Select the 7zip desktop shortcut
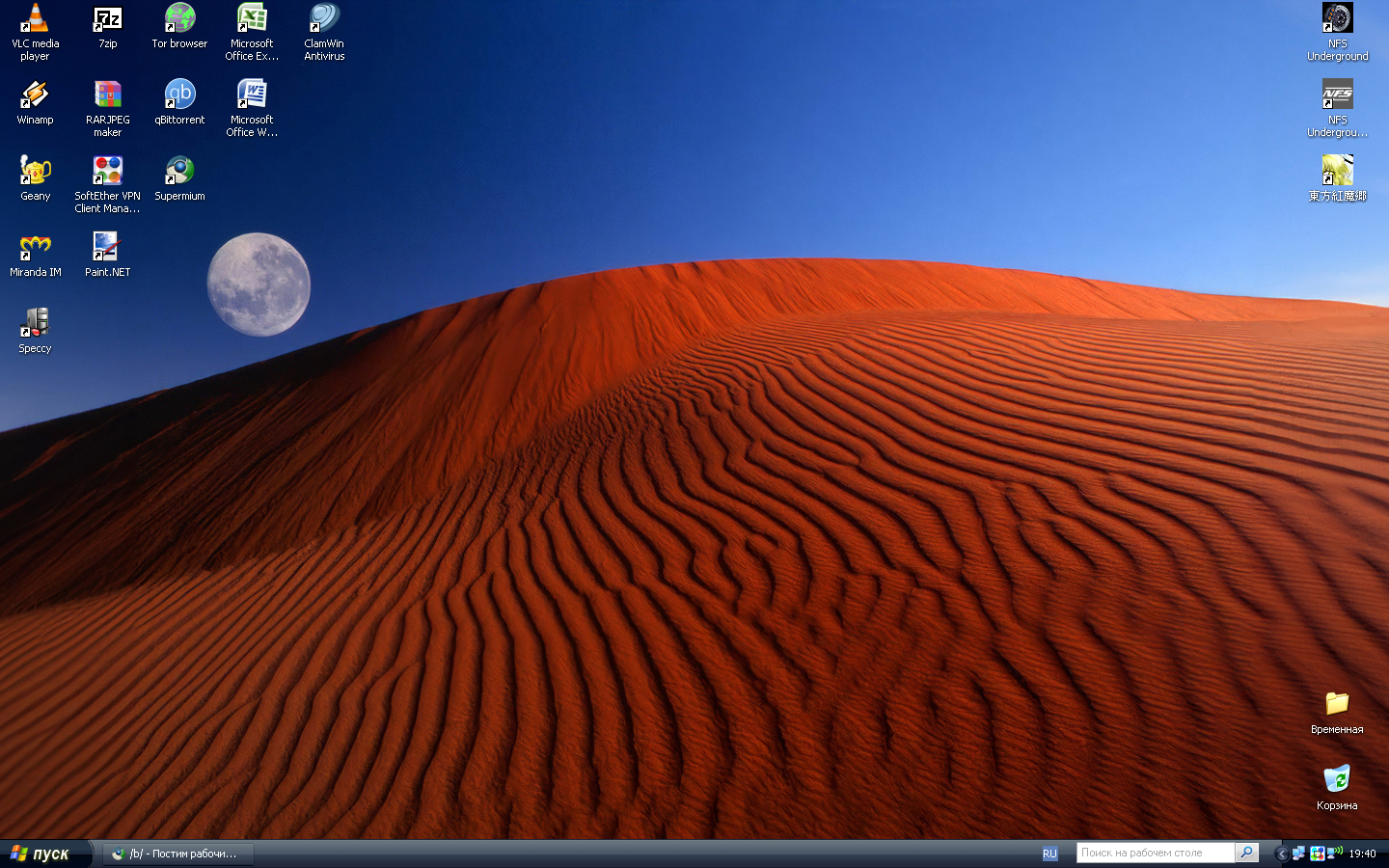This screenshot has height=868, width=1389. coord(107,26)
